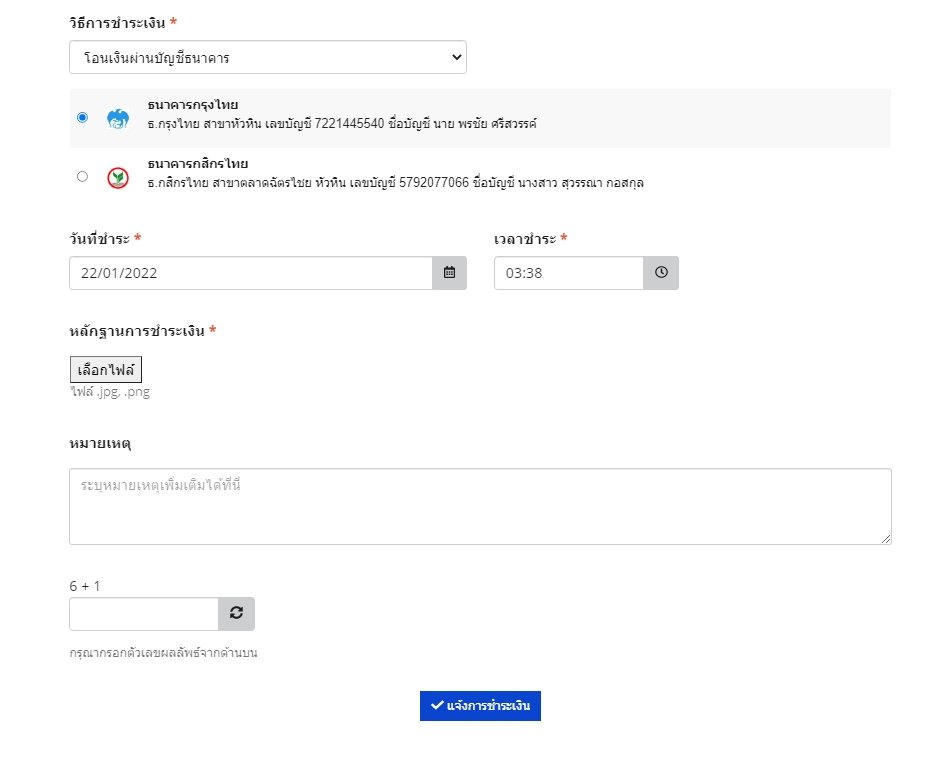This screenshot has width=952, height=778.
Task: Select the ธนาคารกรุงไทย radio button
Action: pos(82,117)
